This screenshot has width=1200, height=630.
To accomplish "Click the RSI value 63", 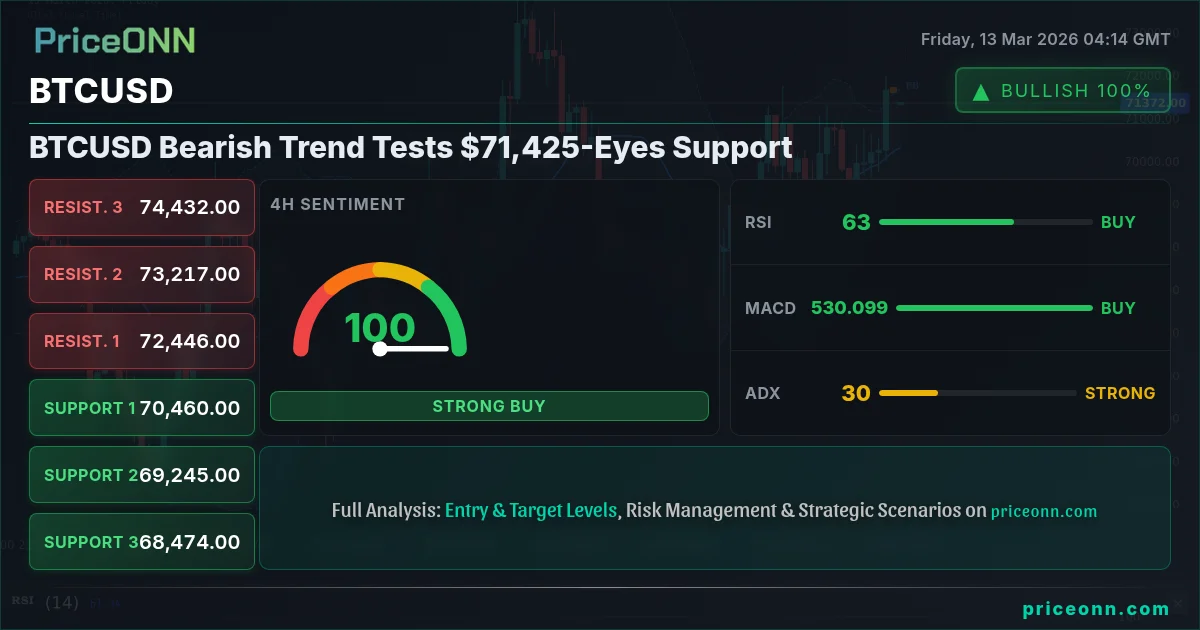I will click(856, 222).
